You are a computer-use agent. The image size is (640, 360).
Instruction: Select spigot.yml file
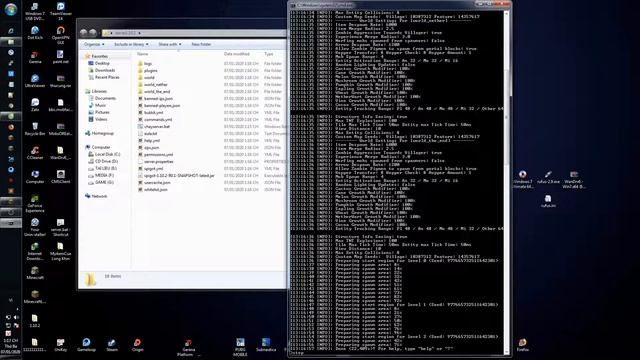tap(150, 169)
